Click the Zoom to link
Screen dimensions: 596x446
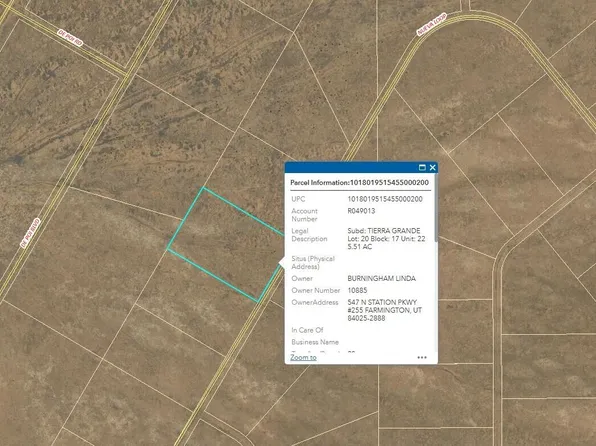pos(303,357)
